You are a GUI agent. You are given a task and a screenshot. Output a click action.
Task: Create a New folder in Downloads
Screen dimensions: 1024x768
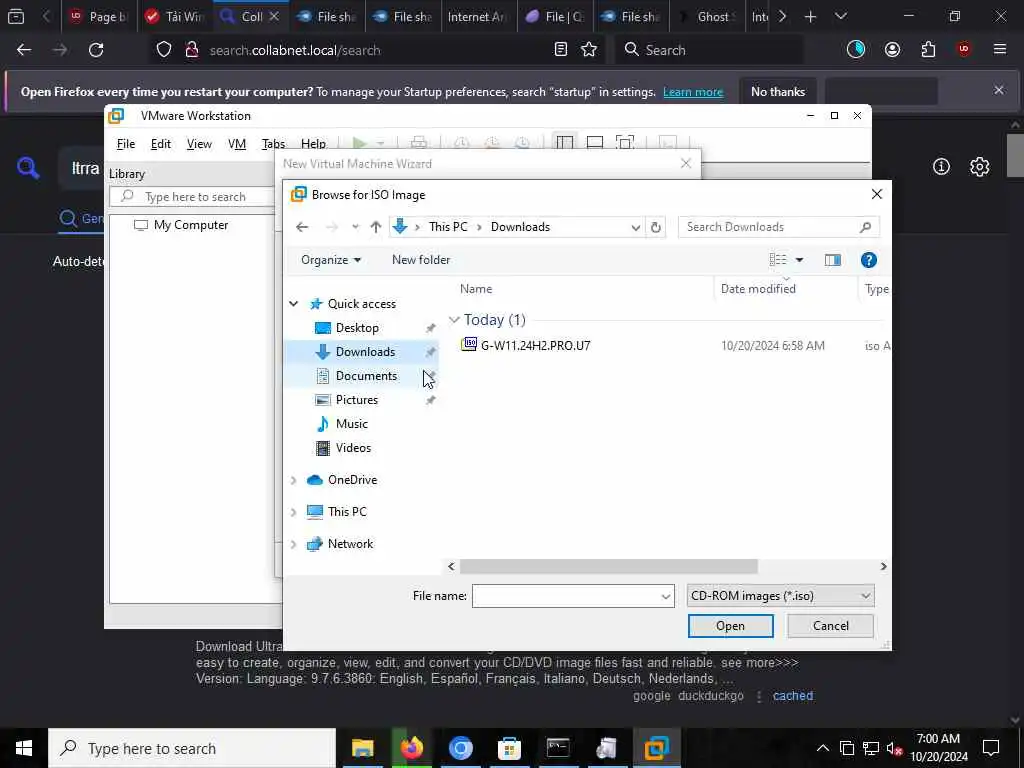[x=421, y=260]
